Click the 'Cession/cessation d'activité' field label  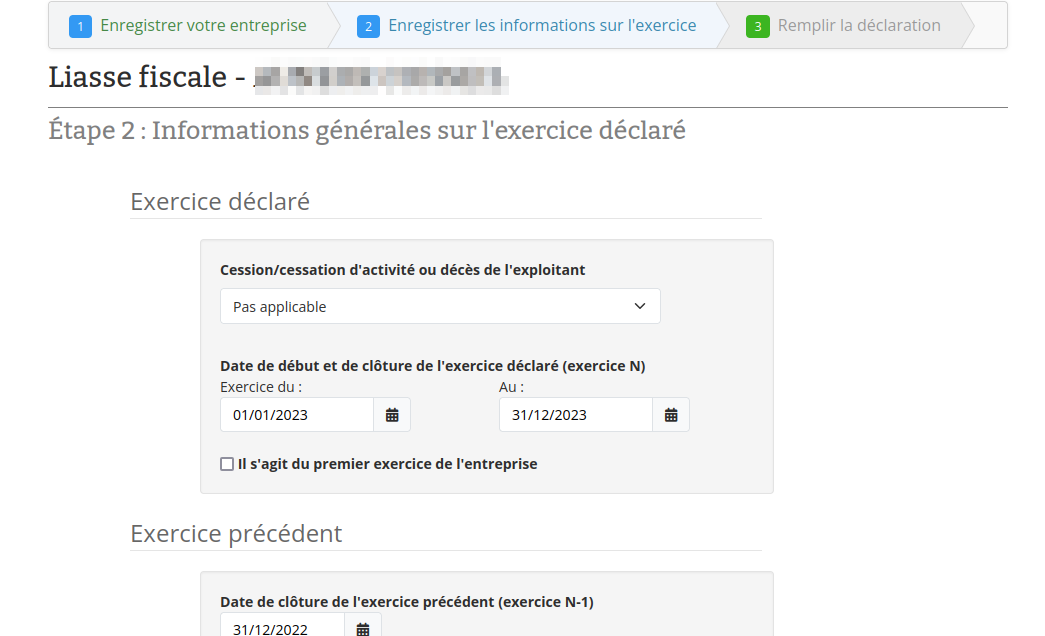click(402, 270)
